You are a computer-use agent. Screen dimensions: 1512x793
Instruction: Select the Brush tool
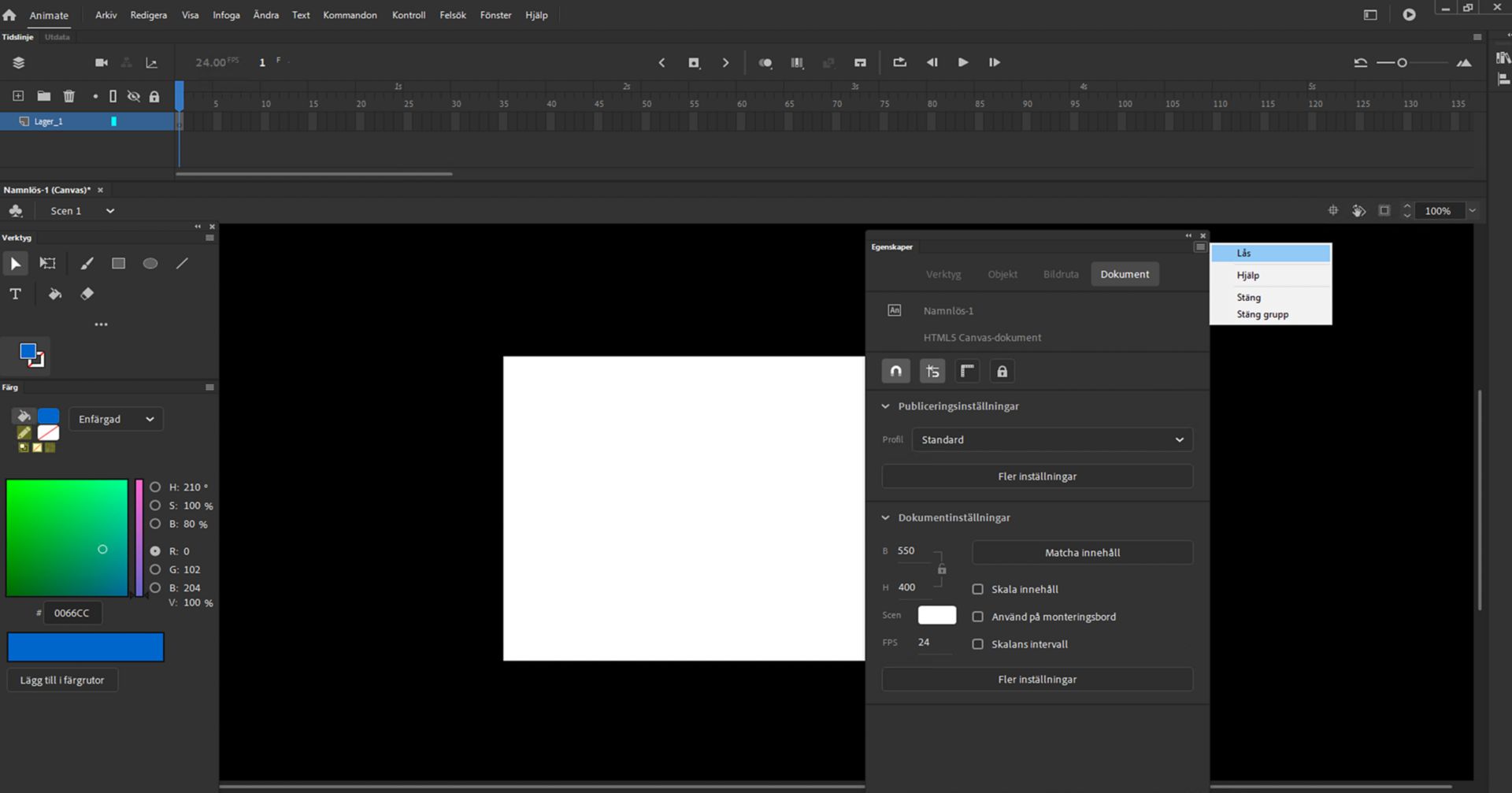[87, 264]
